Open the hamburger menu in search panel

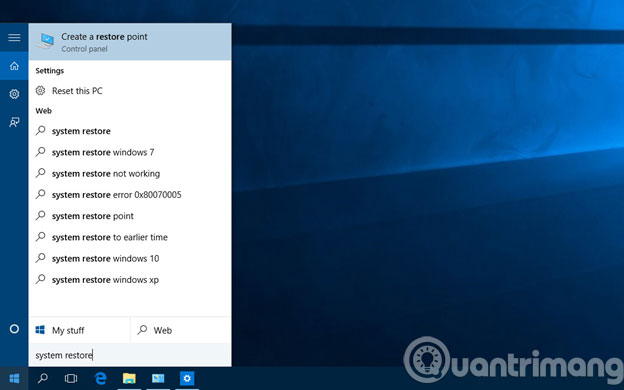click(14, 37)
